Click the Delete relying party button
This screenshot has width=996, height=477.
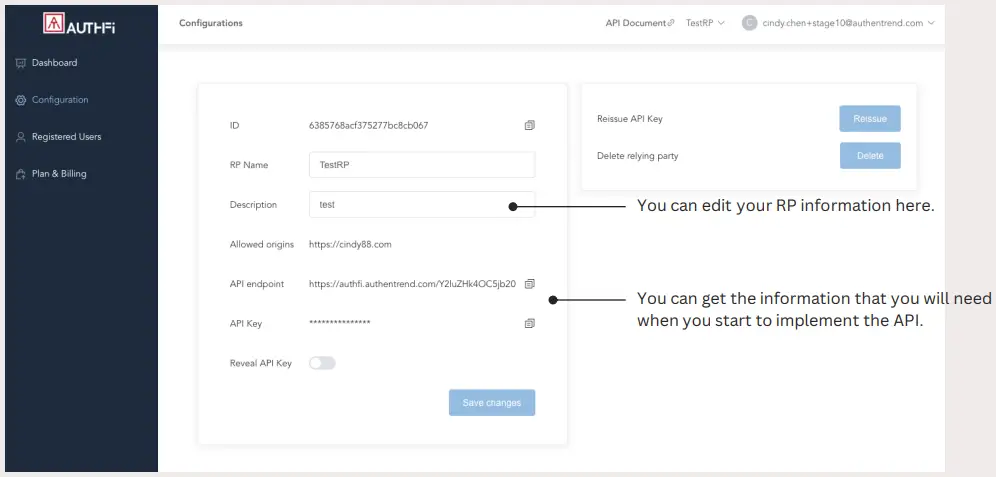click(870, 156)
